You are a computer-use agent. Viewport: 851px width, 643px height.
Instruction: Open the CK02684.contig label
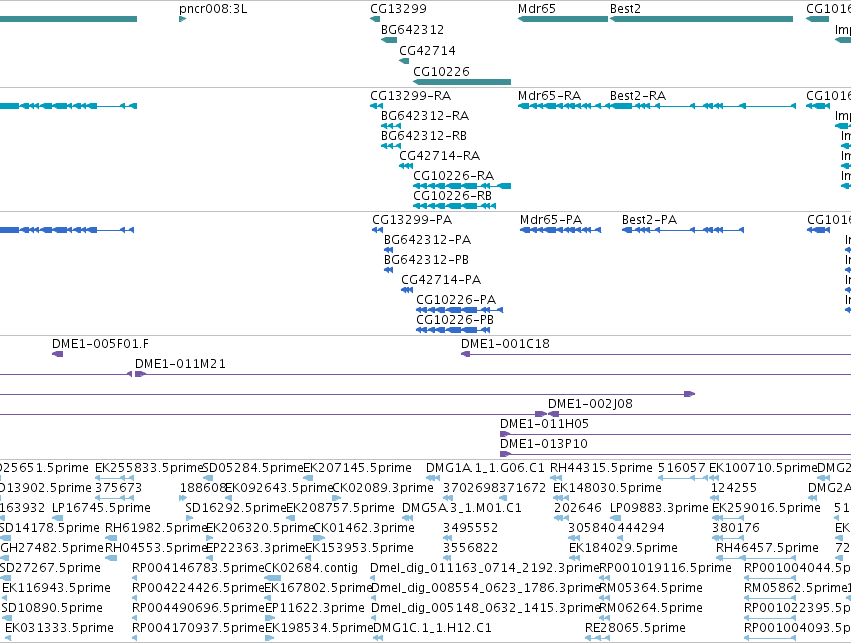[x=311, y=568]
